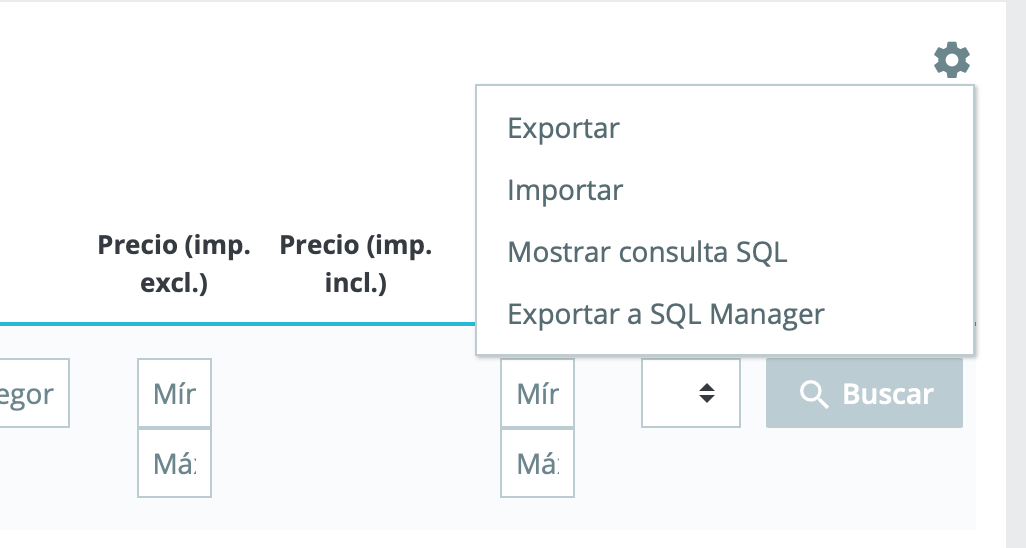Sort by Precio (imp. incl.) header
Screen dimensions: 1026x548
[x=356, y=264]
